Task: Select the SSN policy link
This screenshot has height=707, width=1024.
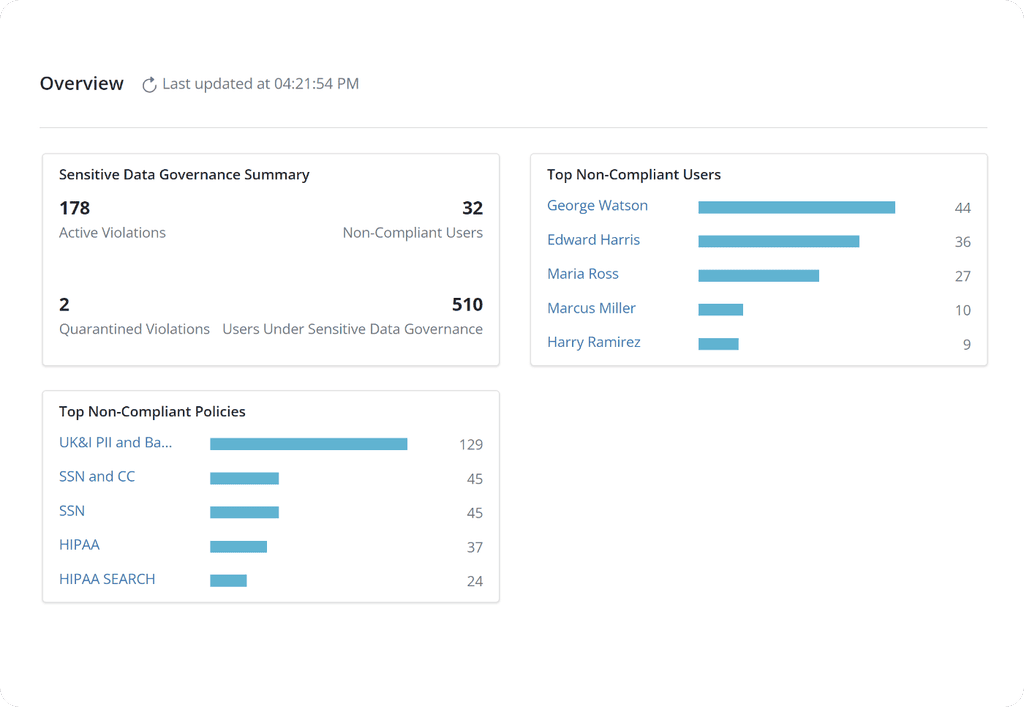Action: (71, 510)
